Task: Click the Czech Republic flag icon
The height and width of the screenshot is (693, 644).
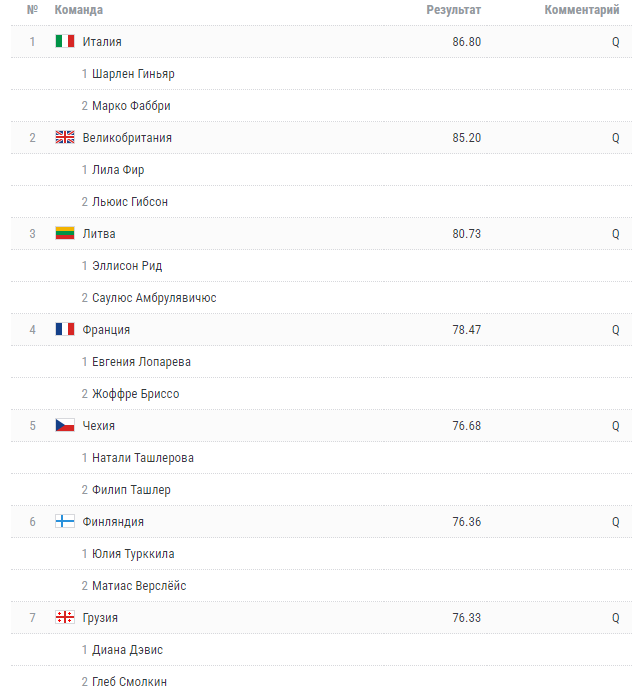Action: pyautogui.click(x=65, y=426)
